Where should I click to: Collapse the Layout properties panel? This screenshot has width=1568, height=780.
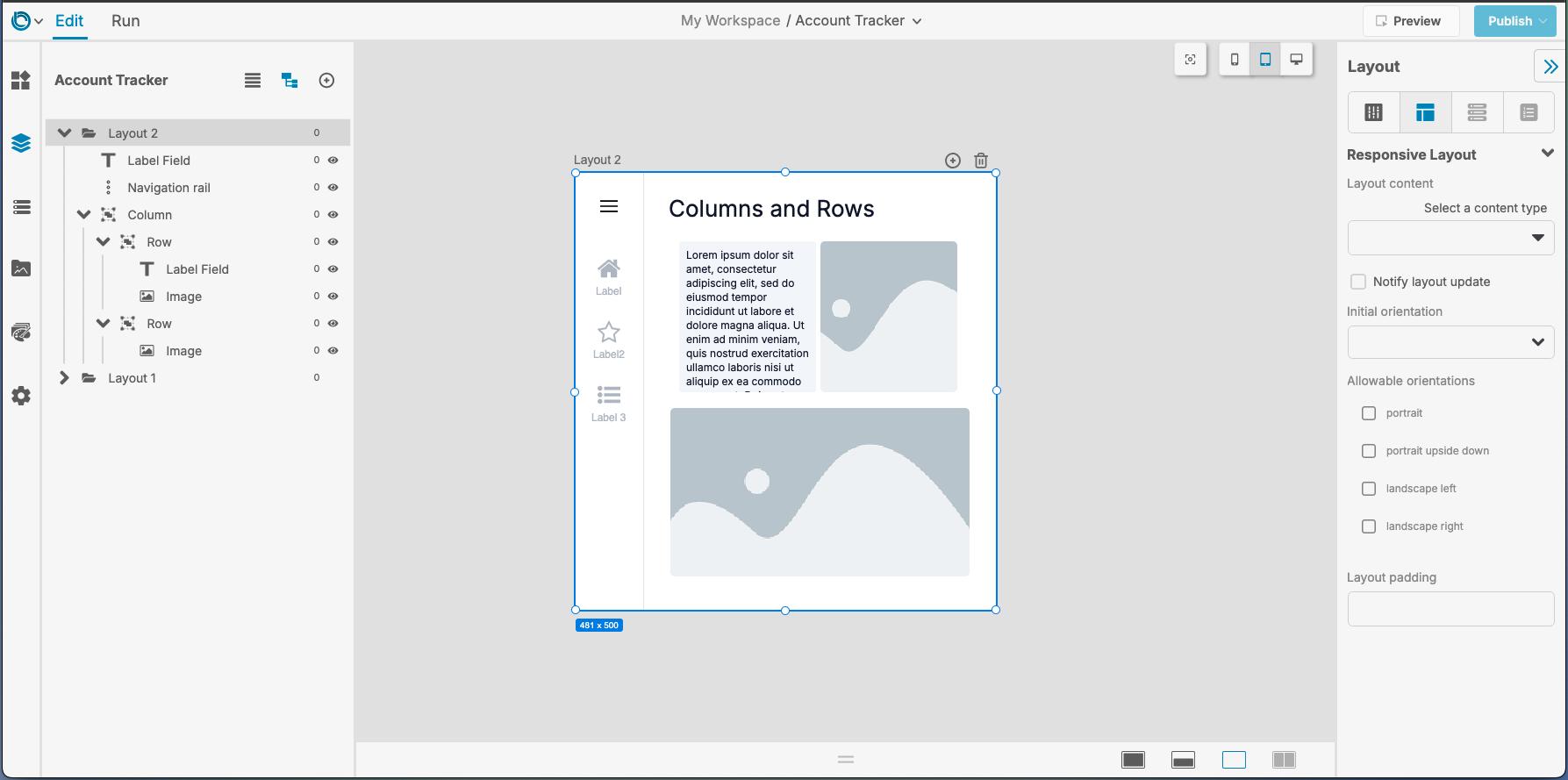tap(1550, 67)
